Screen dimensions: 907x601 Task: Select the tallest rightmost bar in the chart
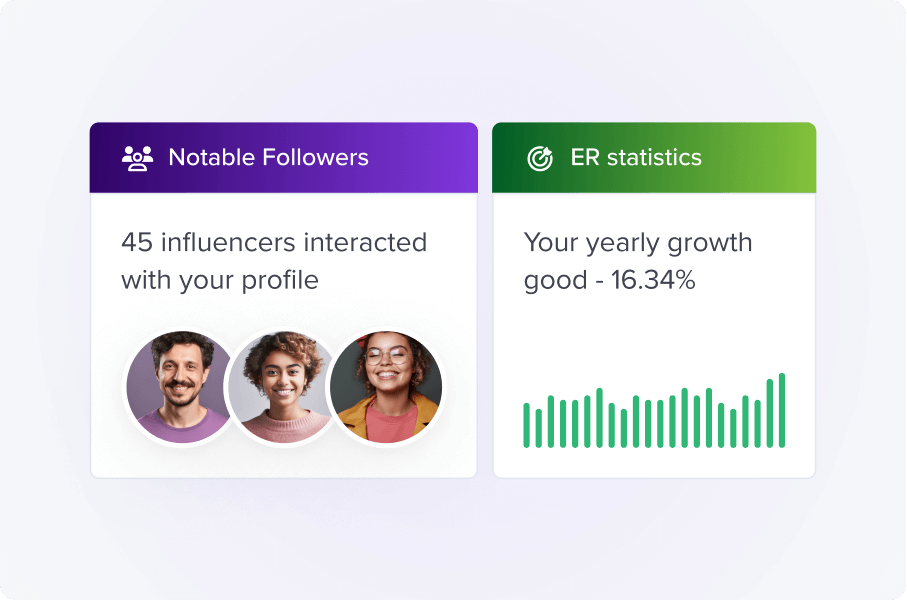[782, 410]
